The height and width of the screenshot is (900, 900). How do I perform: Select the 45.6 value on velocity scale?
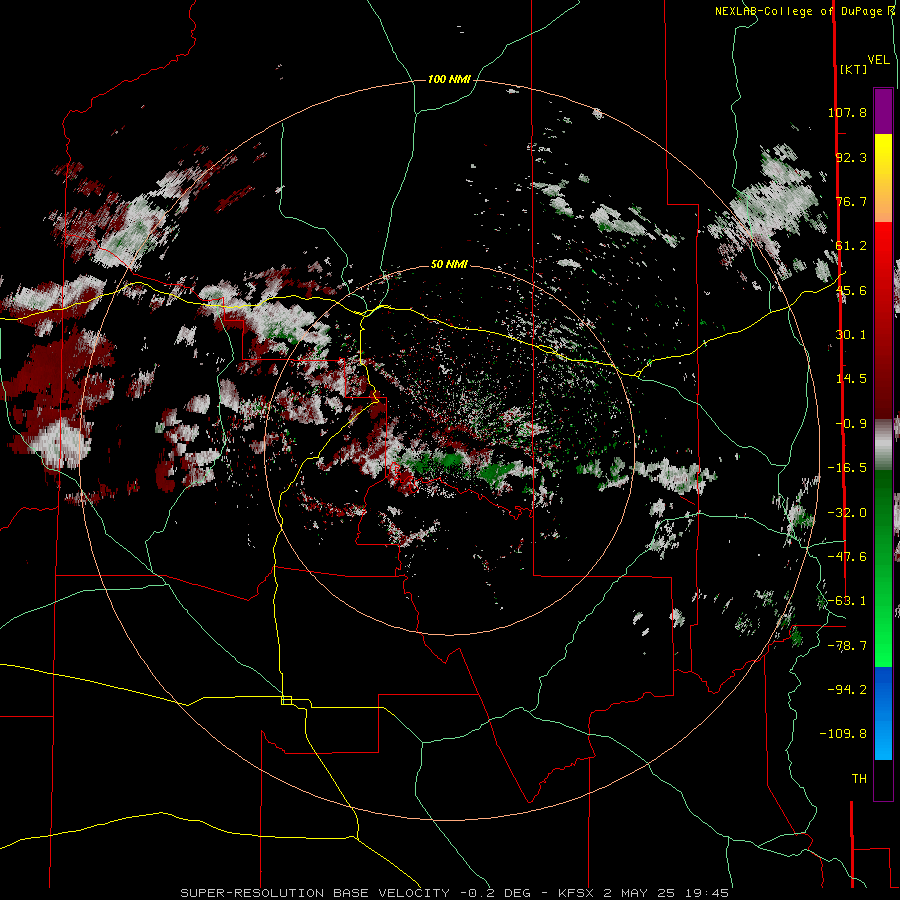point(851,290)
